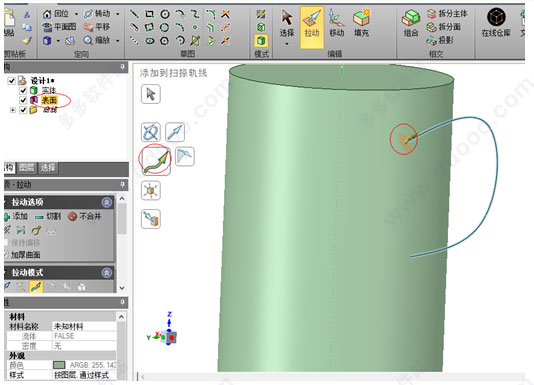This screenshot has height=385, width=534.
Task: Select the sketch Line tool
Action: tap(134, 14)
